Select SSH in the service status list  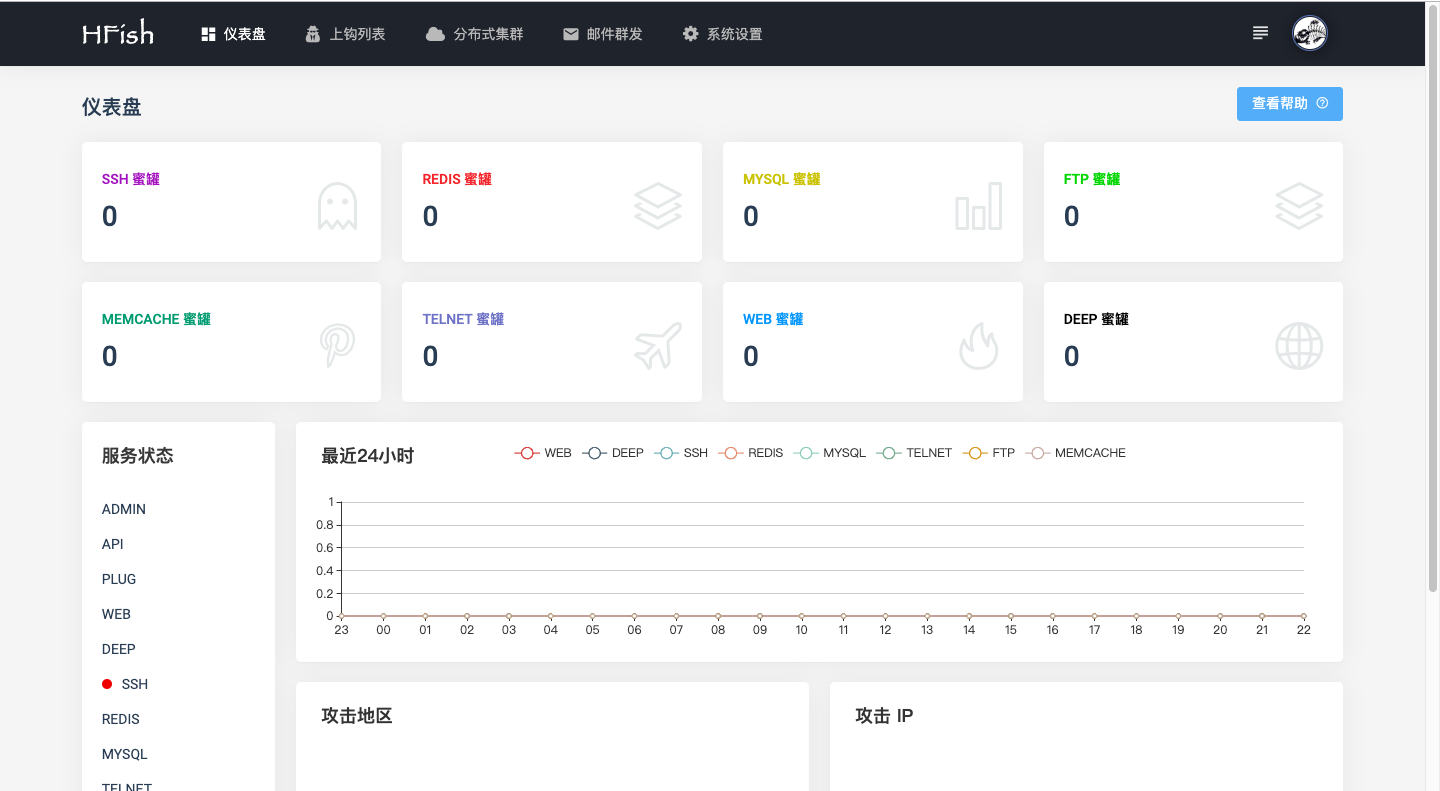pos(134,684)
